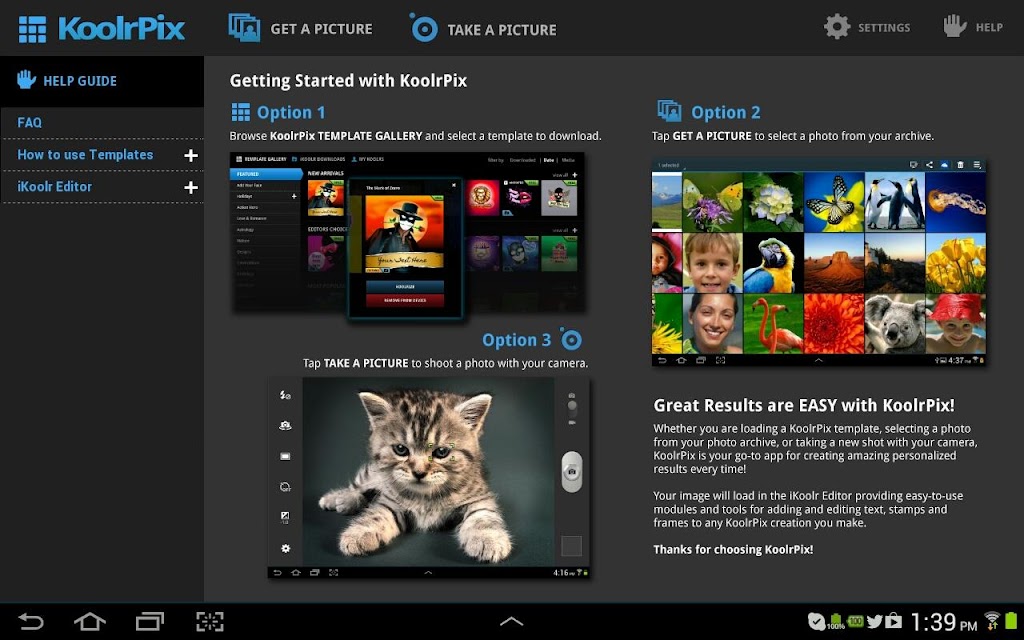Click Getting Started with KoolrPix heading
This screenshot has width=1024, height=640.
pyautogui.click(x=348, y=81)
